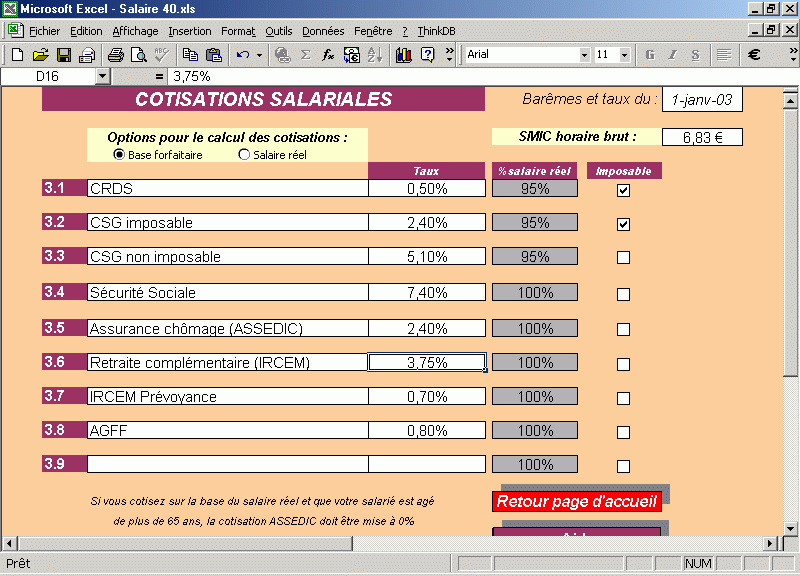Screen dimensions: 800x576
Task: Click the justify alignment icon
Action: click(724, 55)
